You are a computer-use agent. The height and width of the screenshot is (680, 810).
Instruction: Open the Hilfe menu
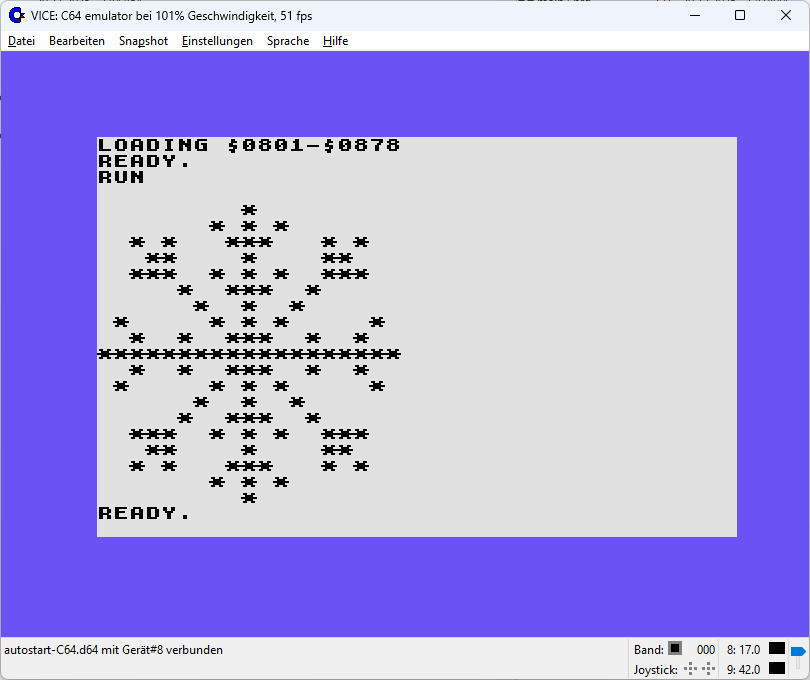point(335,41)
